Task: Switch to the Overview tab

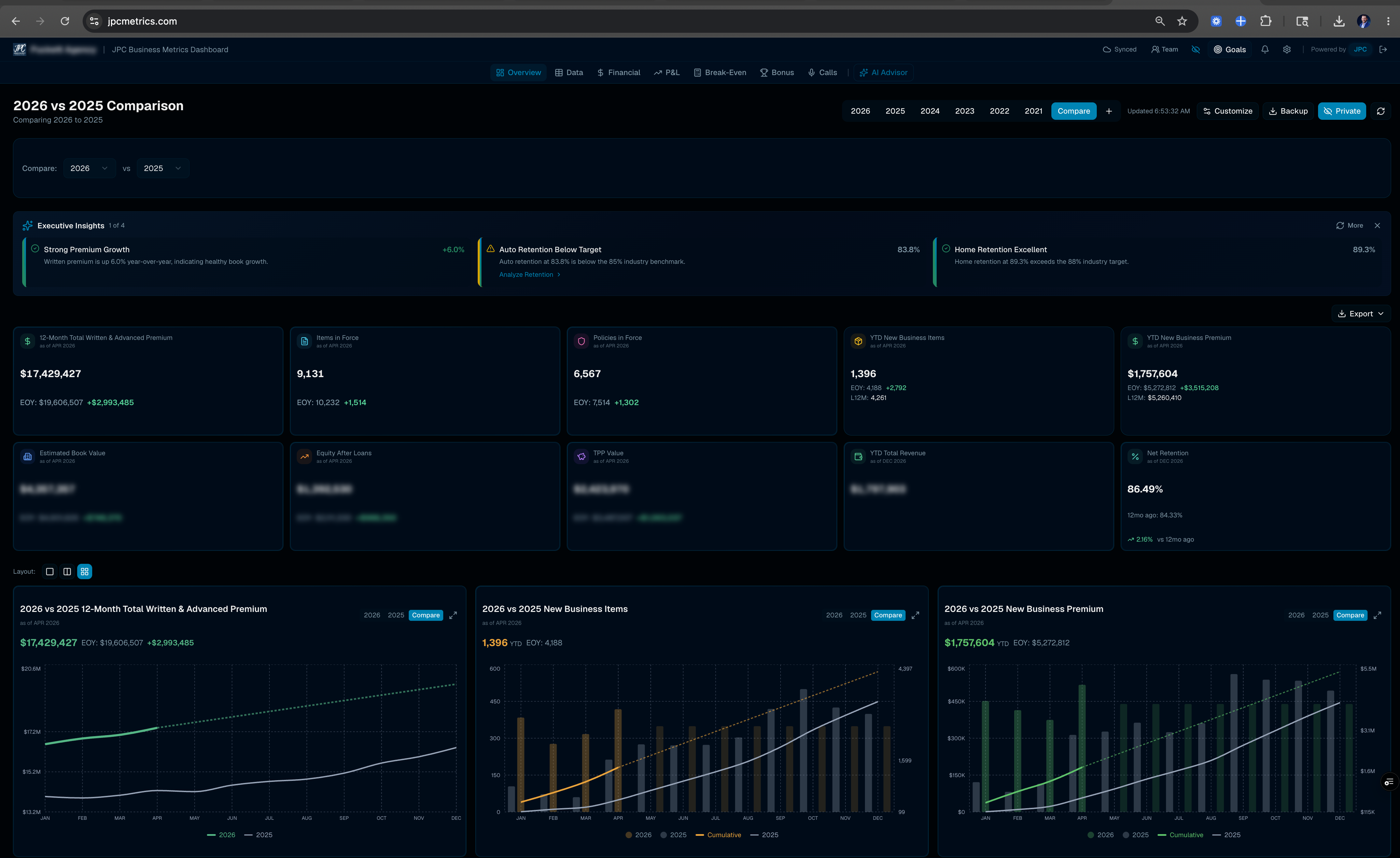Action: click(518, 73)
